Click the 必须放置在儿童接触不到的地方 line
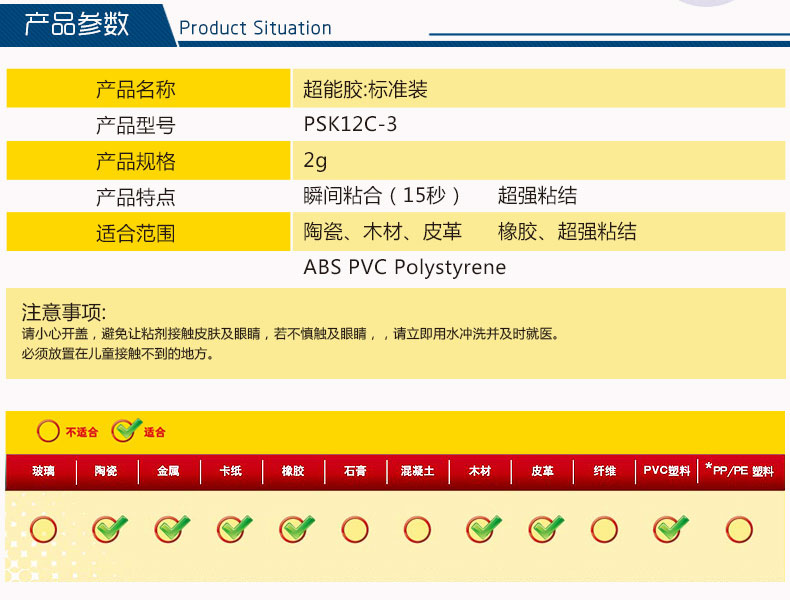The width and height of the screenshot is (790, 600). coord(118,354)
